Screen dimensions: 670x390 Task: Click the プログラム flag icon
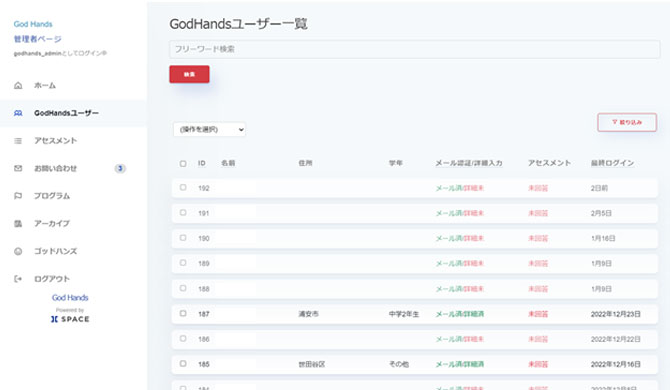[18, 196]
